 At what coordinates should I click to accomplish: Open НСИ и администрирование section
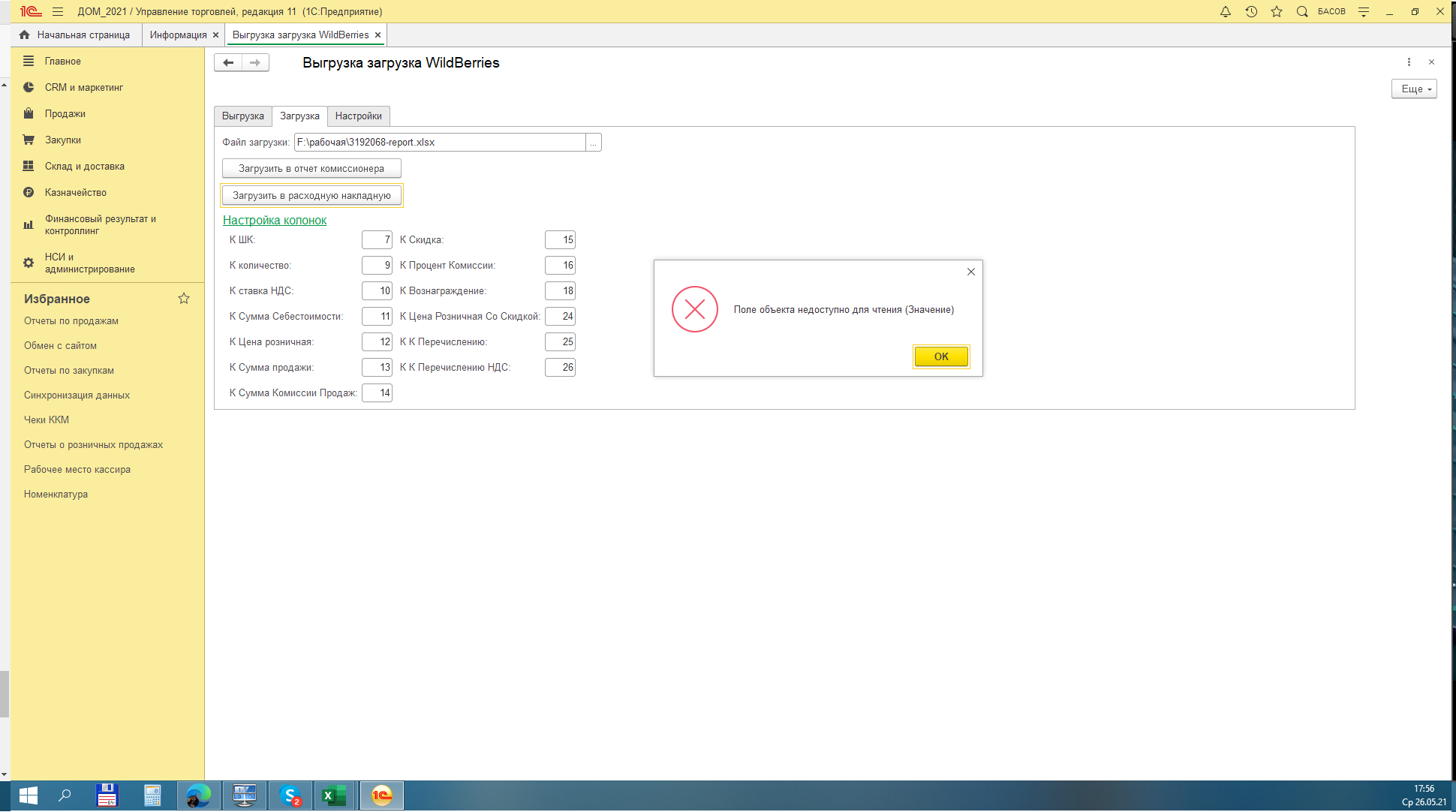[x=89, y=263]
